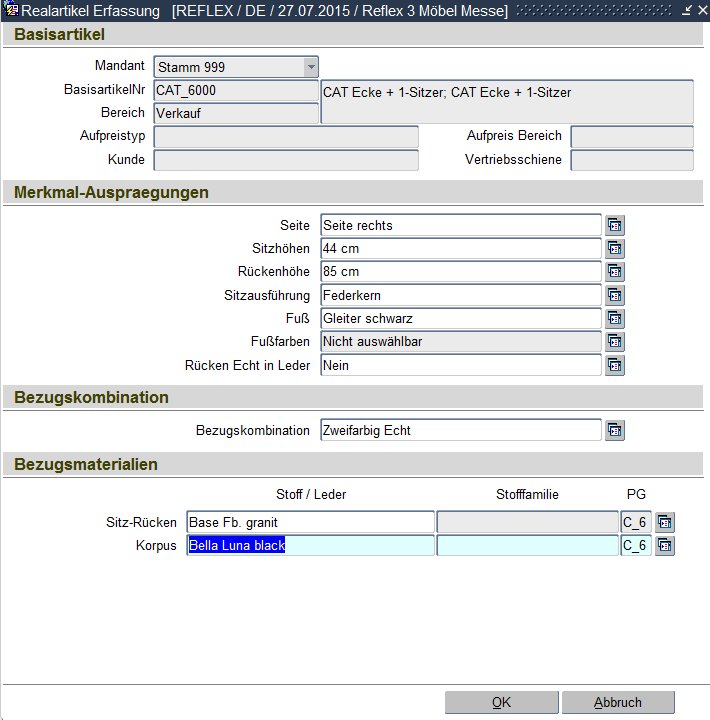The height and width of the screenshot is (720, 710).
Task: Close the Realartikel Erfassung window
Action: 699,10
